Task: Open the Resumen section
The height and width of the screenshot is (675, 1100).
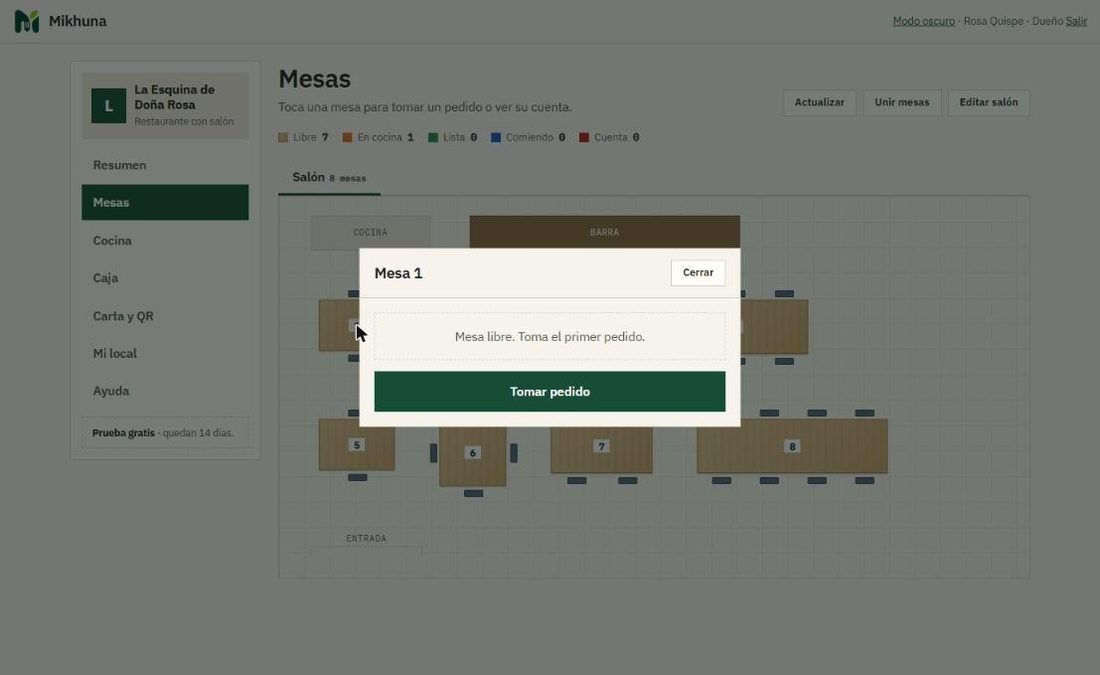Action: coord(165,165)
